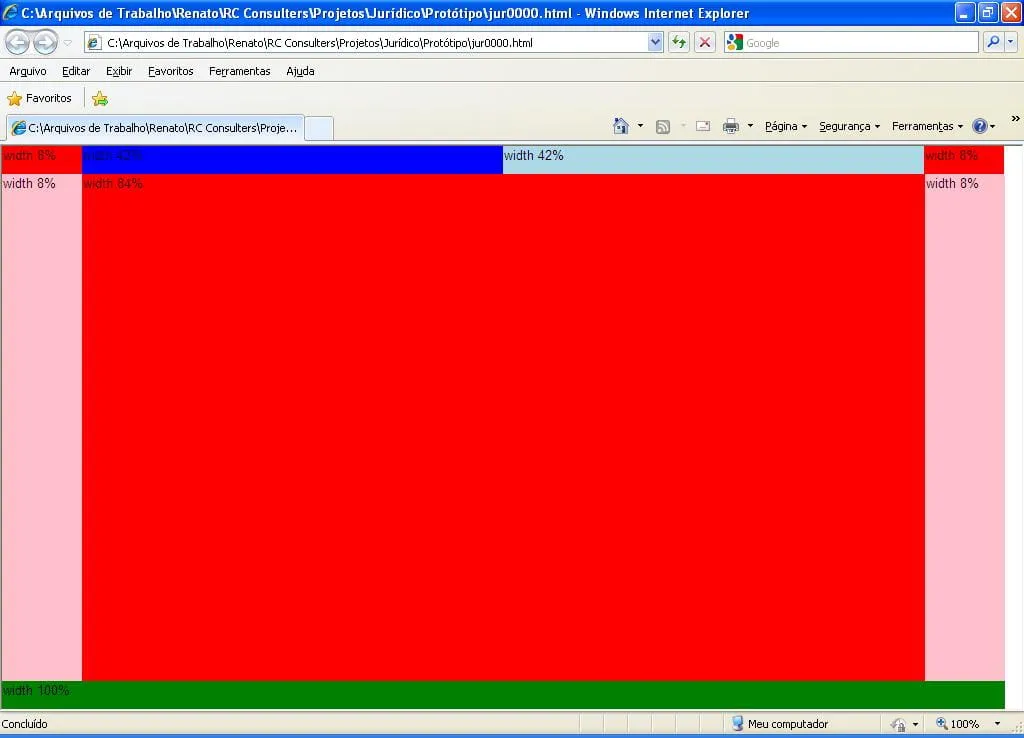
Task: Click right pink 'width 8%' column
Action: coord(964,428)
